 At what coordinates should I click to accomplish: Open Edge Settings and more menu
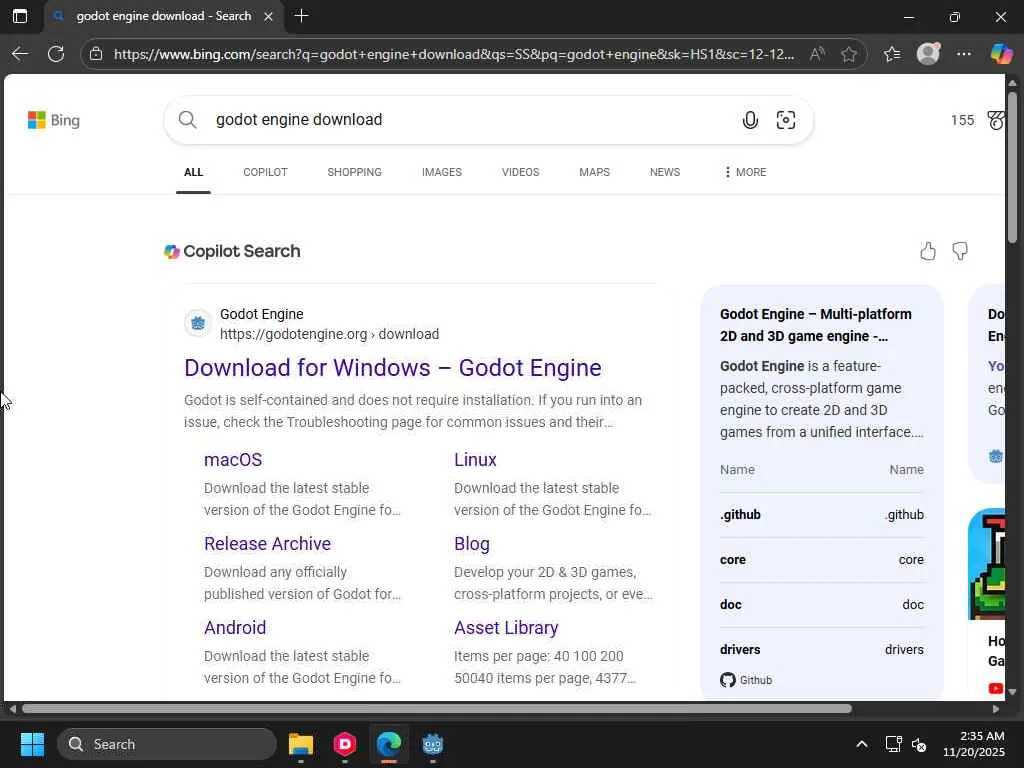(x=964, y=54)
